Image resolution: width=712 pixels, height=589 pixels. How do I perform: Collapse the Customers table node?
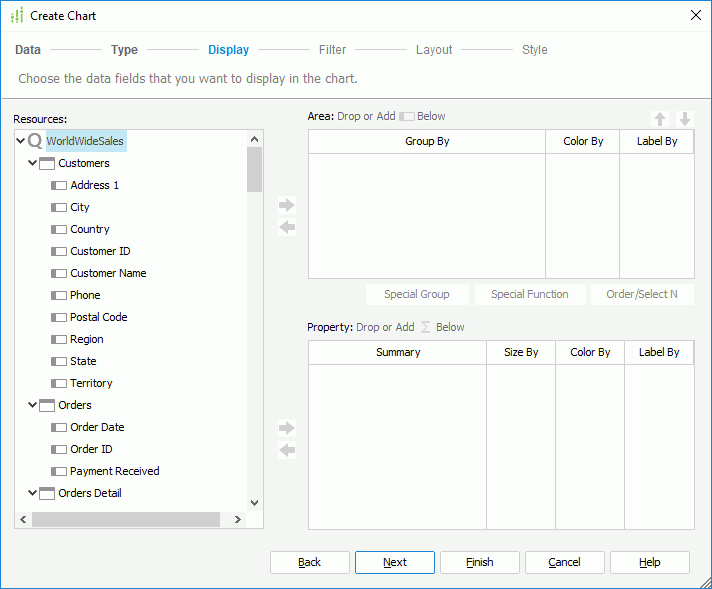[x=32, y=163]
